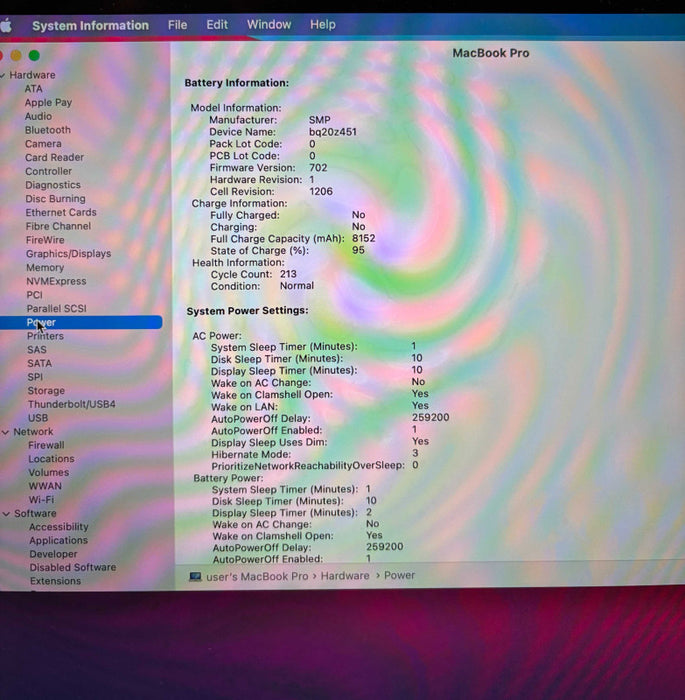Click the Full Charge Capacity value 8152
The width and height of the screenshot is (685, 700).
(363, 238)
